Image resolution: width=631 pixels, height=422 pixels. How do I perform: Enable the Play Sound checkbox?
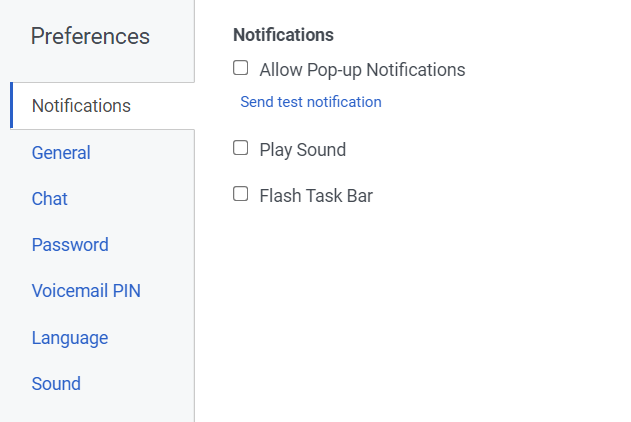click(240, 149)
